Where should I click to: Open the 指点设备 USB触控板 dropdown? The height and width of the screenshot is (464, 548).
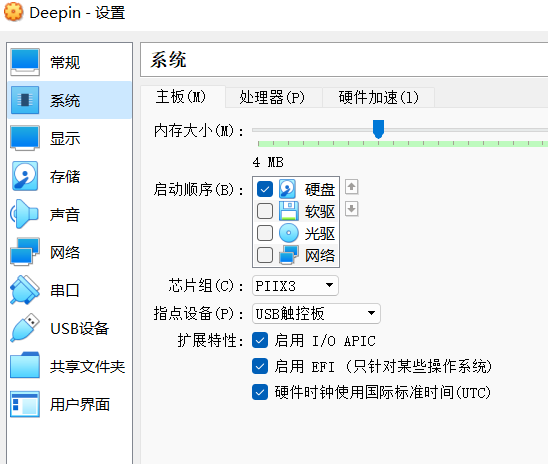(x=316, y=313)
